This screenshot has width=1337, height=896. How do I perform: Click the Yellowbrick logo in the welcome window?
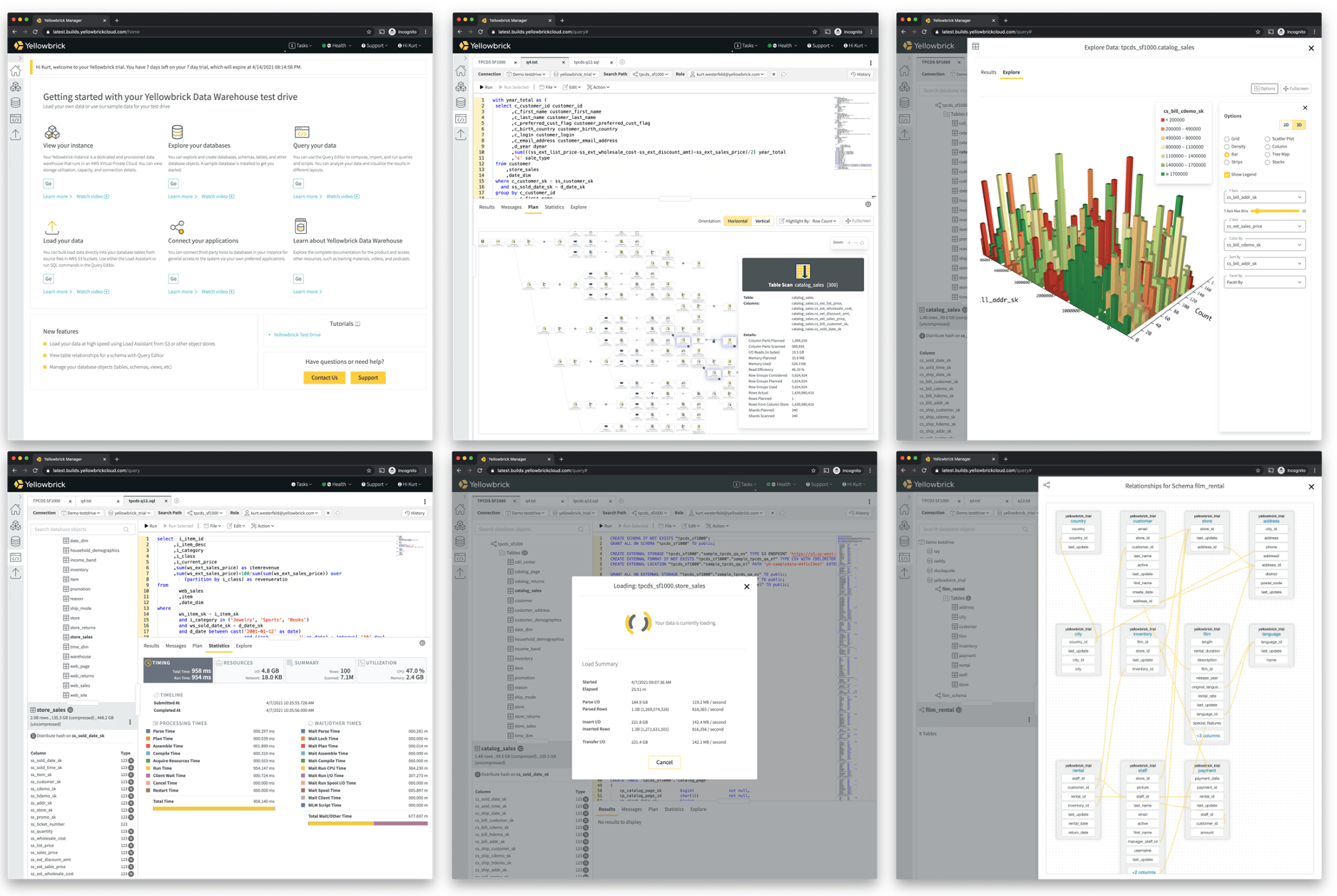[40, 46]
